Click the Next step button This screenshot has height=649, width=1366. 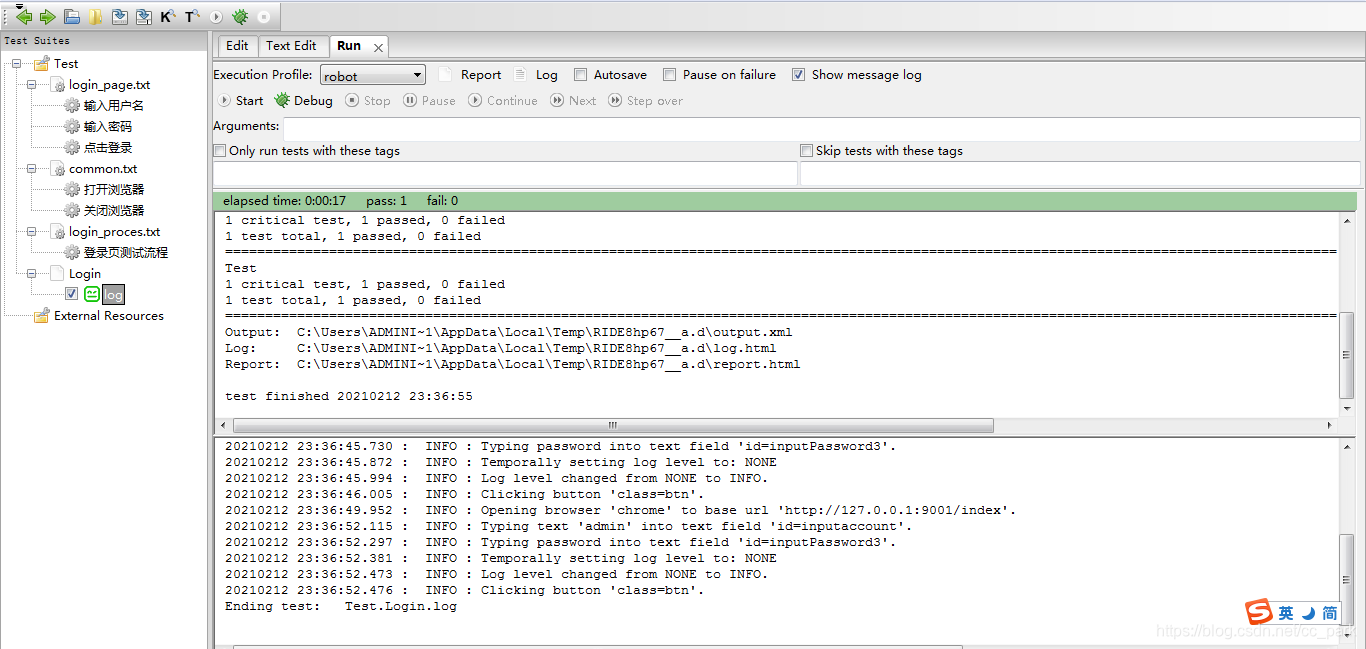pyautogui.click(x=573, y=101)
